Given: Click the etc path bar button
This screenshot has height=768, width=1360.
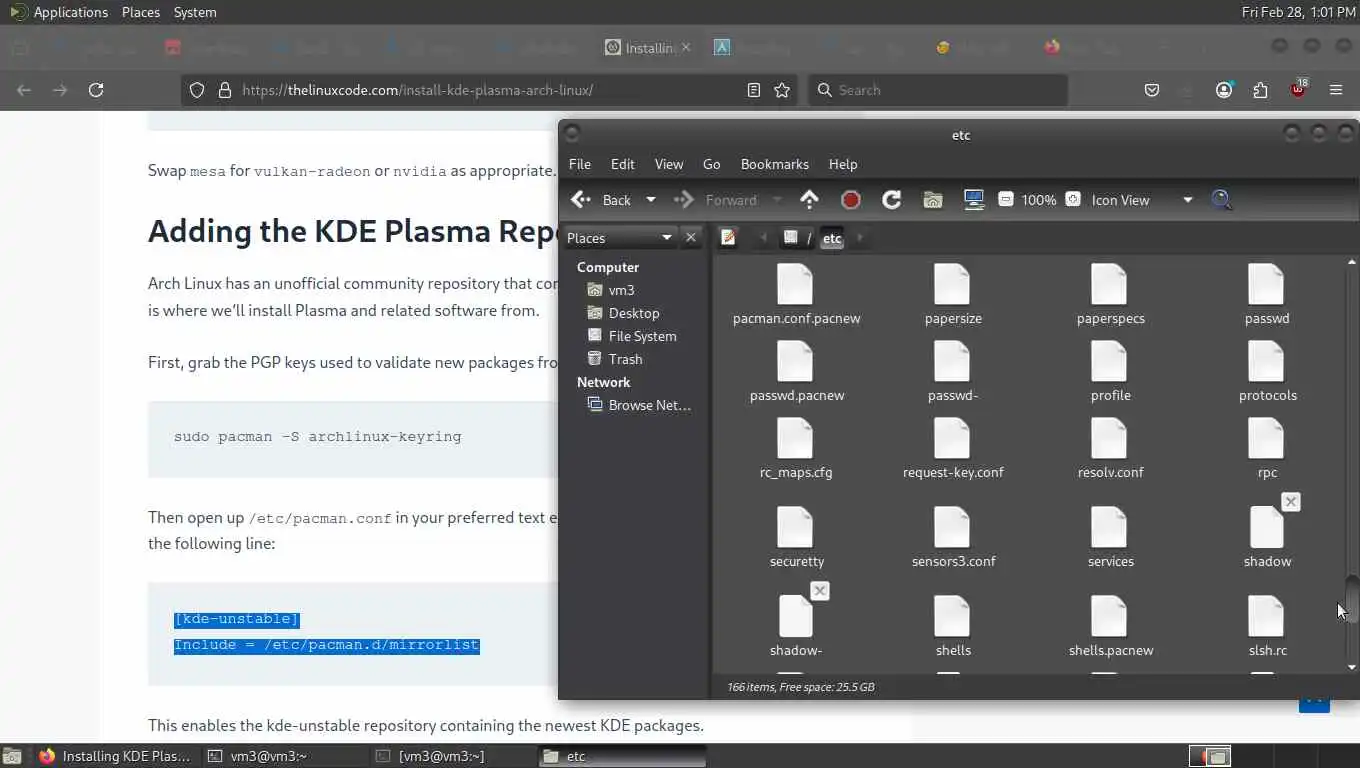Looking at the screenshot, I should point(832,238).
